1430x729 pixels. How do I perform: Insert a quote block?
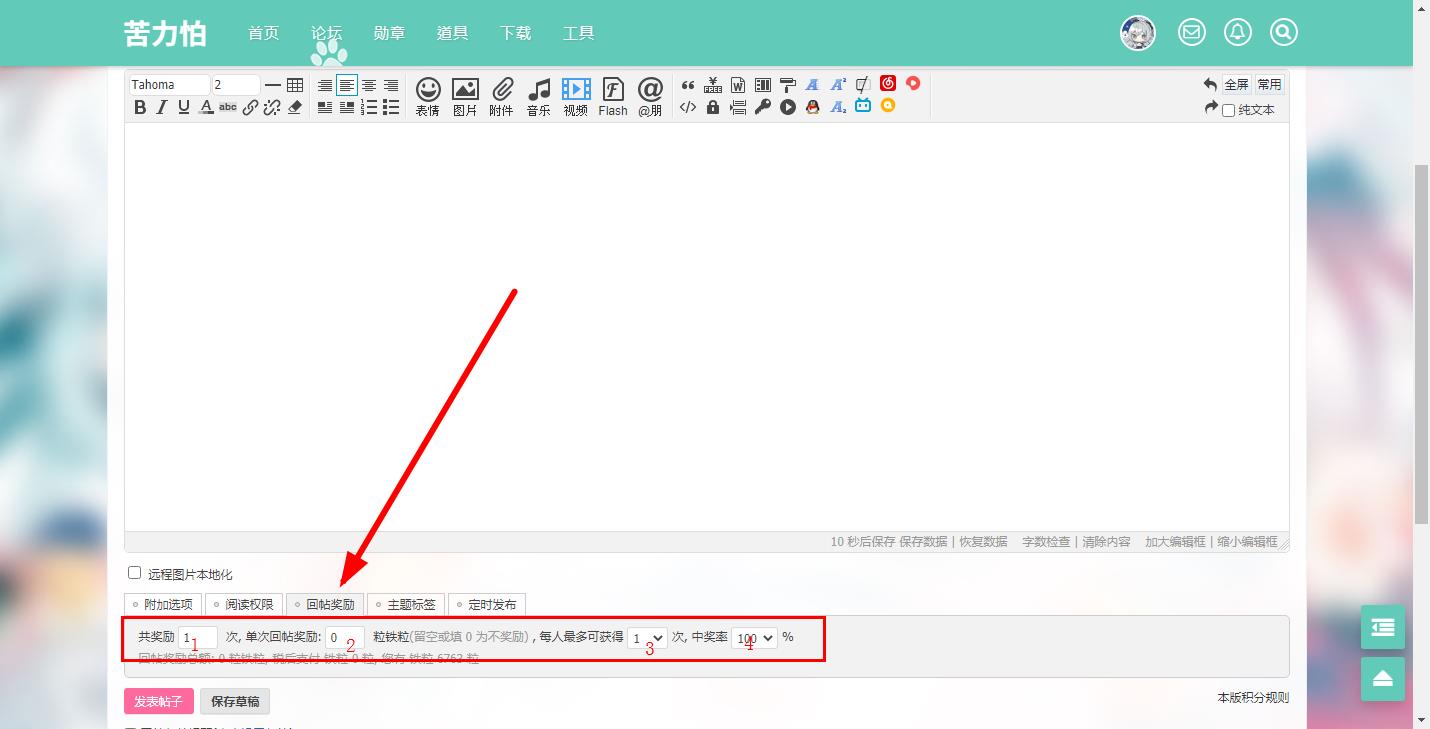point(688,85)
